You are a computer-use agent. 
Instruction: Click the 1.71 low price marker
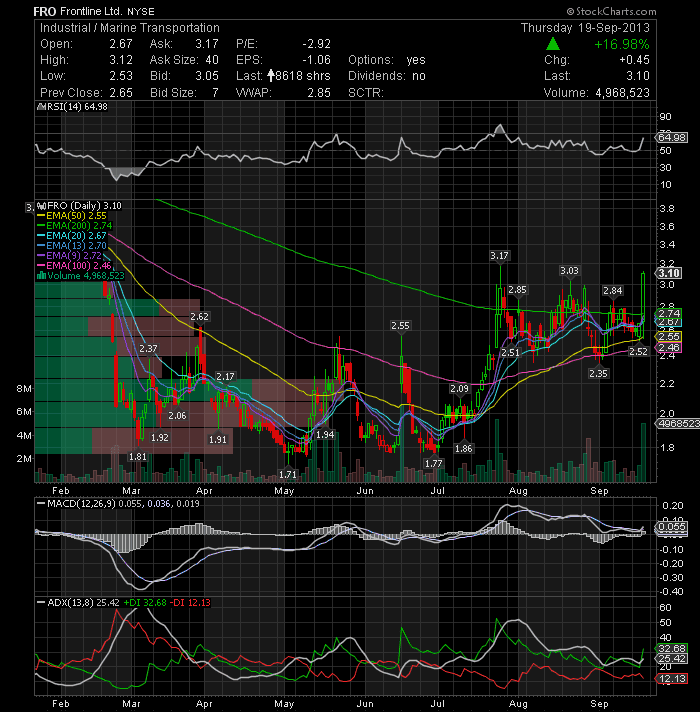pyautogui.click(x=288, y=474)
